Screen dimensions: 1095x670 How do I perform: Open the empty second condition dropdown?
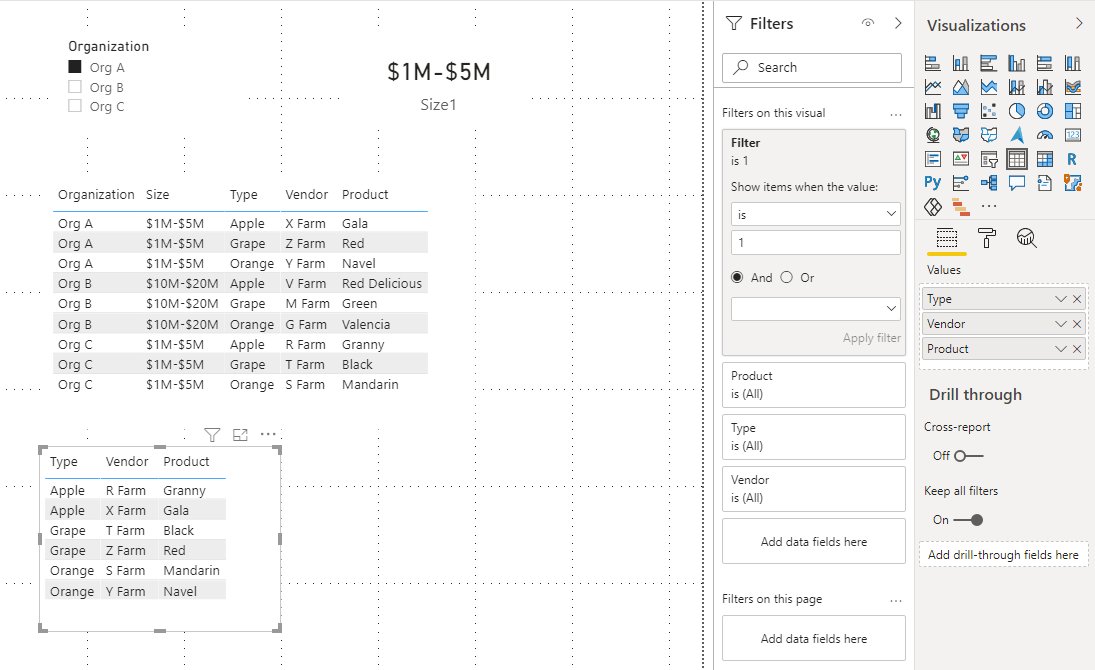pos(816,309)
